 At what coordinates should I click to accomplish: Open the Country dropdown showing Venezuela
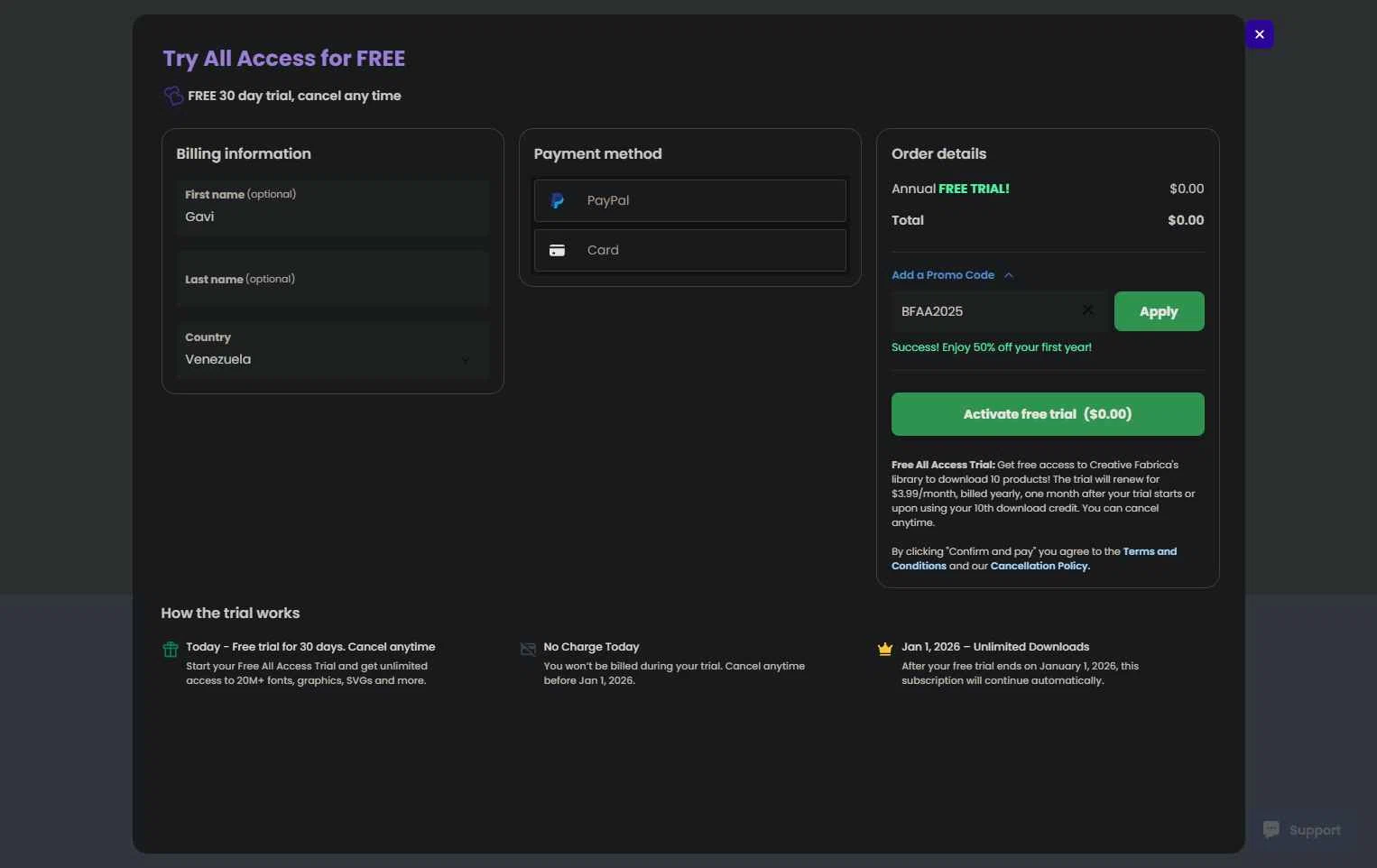pos(333,349)
